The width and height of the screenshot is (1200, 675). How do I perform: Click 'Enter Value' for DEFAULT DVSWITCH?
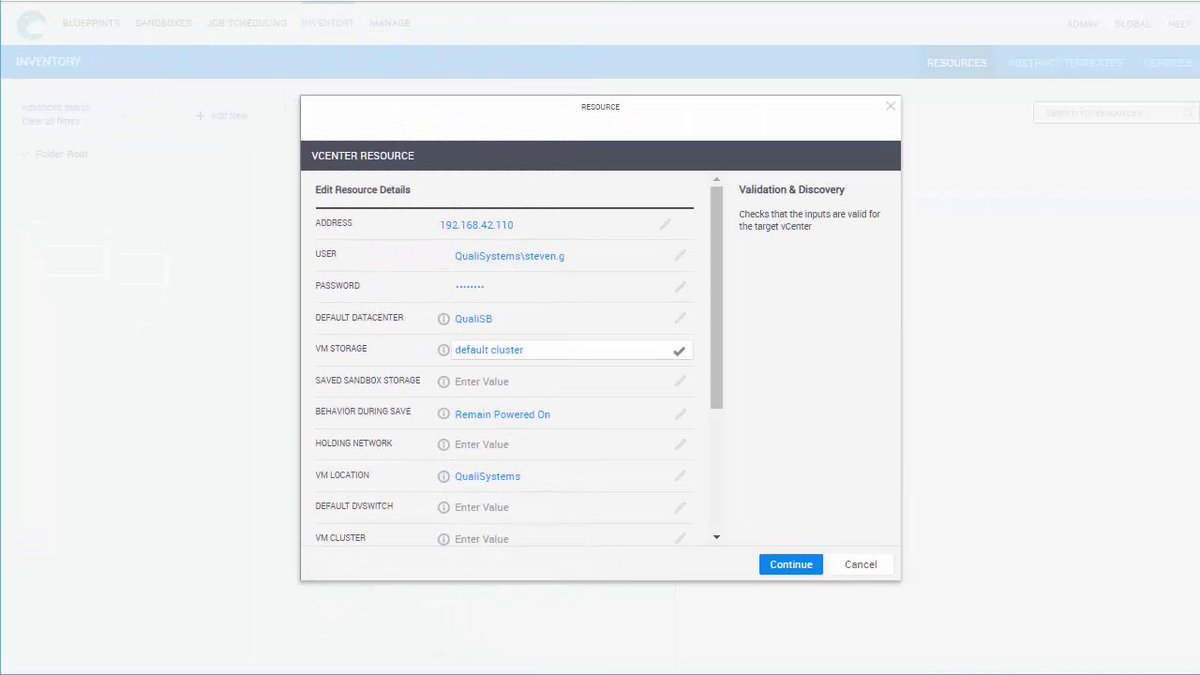[482, 507]
